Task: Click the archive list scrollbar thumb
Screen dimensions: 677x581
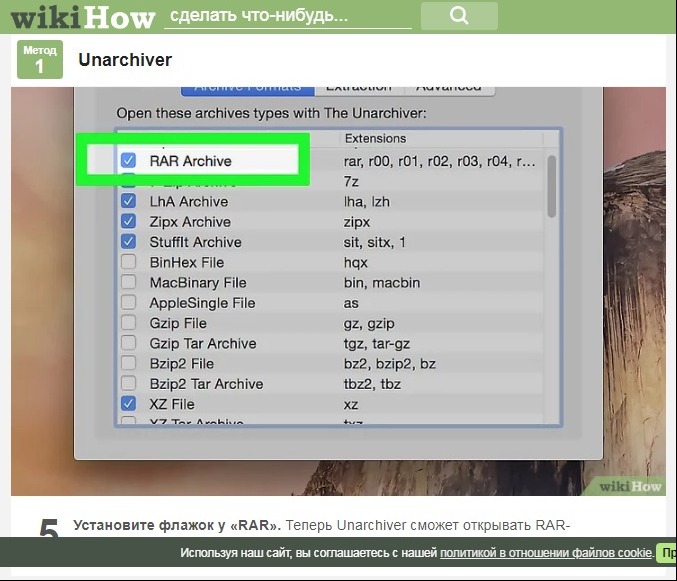Action: tap(551, 186)
